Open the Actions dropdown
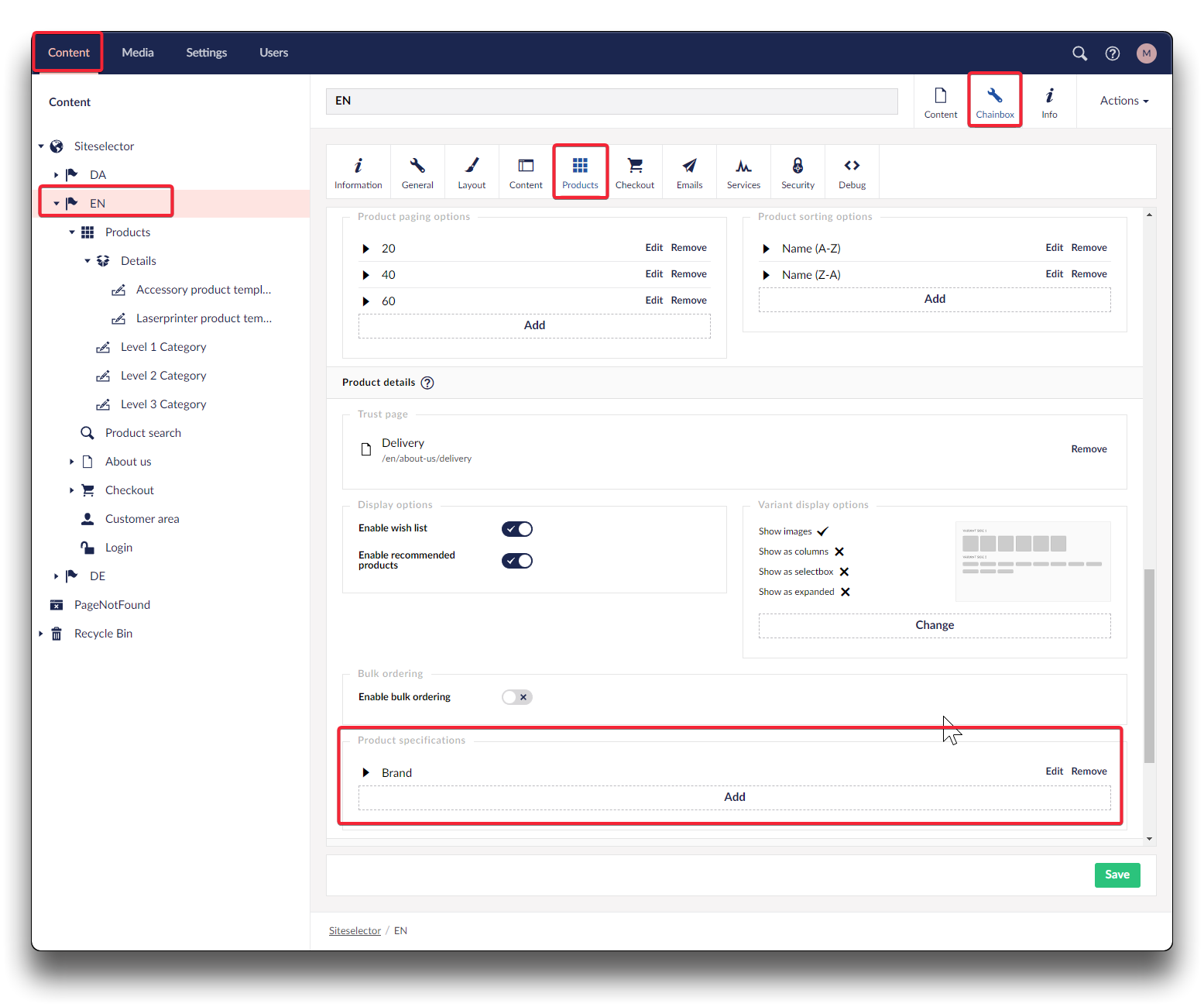The width and height of the screenshot is (1204, 1007). point(1123,101)
